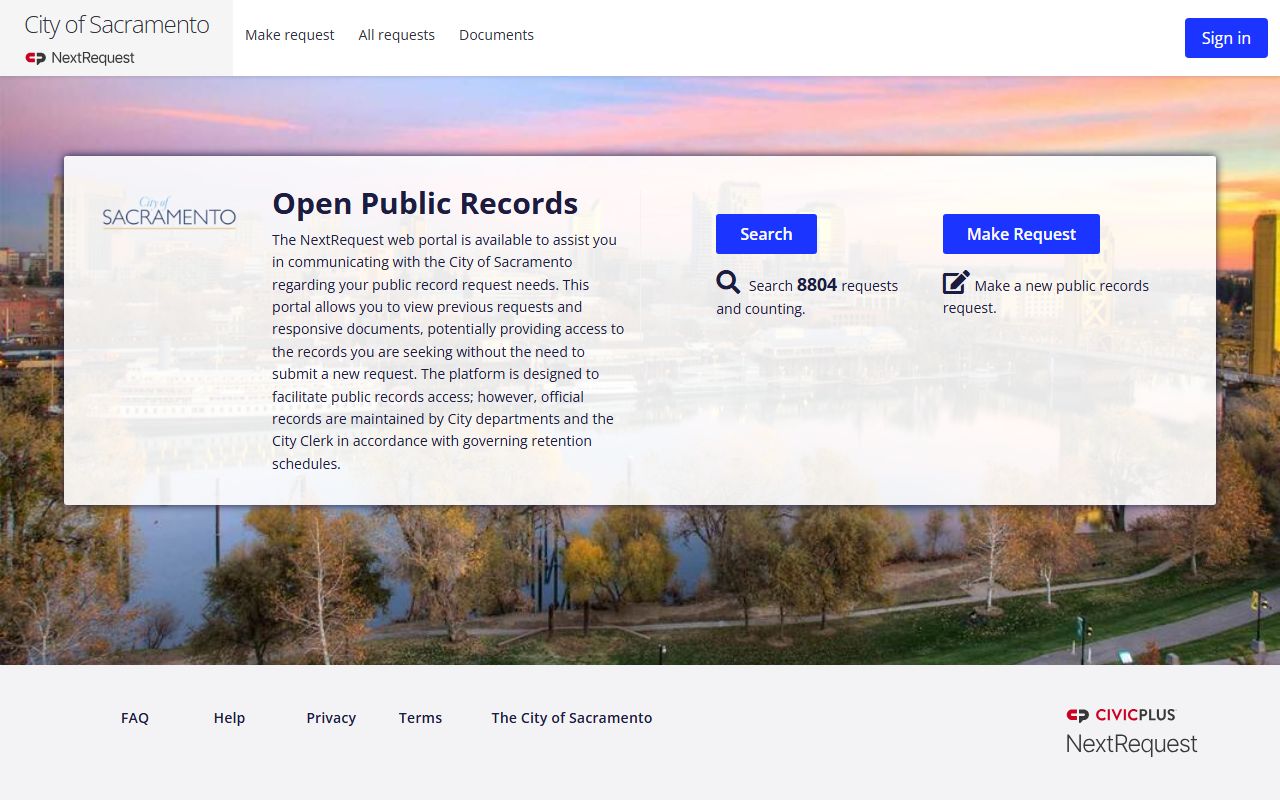Click the NextRequest logo in the header
The image size is (1280, 800).
click(x=80, y=58)
